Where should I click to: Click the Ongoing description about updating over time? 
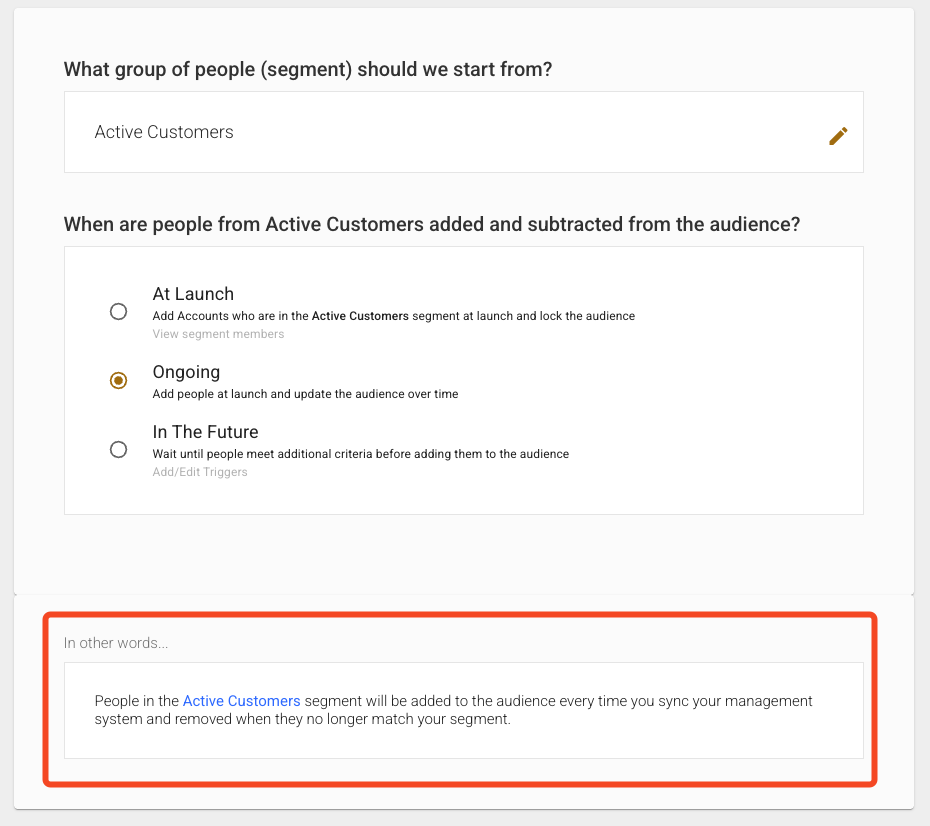coord(305,394)
